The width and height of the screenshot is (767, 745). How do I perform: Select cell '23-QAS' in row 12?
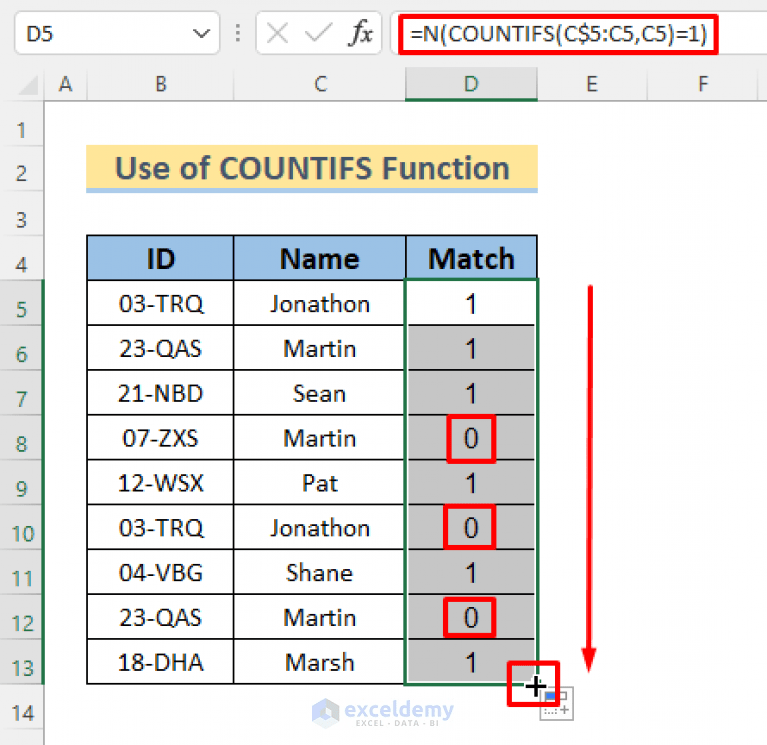tap(160, 617)
